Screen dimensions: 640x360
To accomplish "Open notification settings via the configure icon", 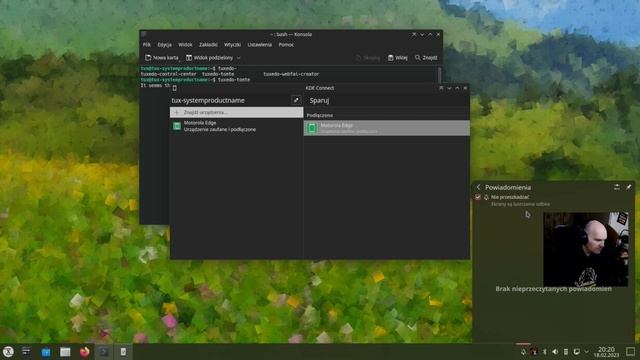I will point(617,187).
